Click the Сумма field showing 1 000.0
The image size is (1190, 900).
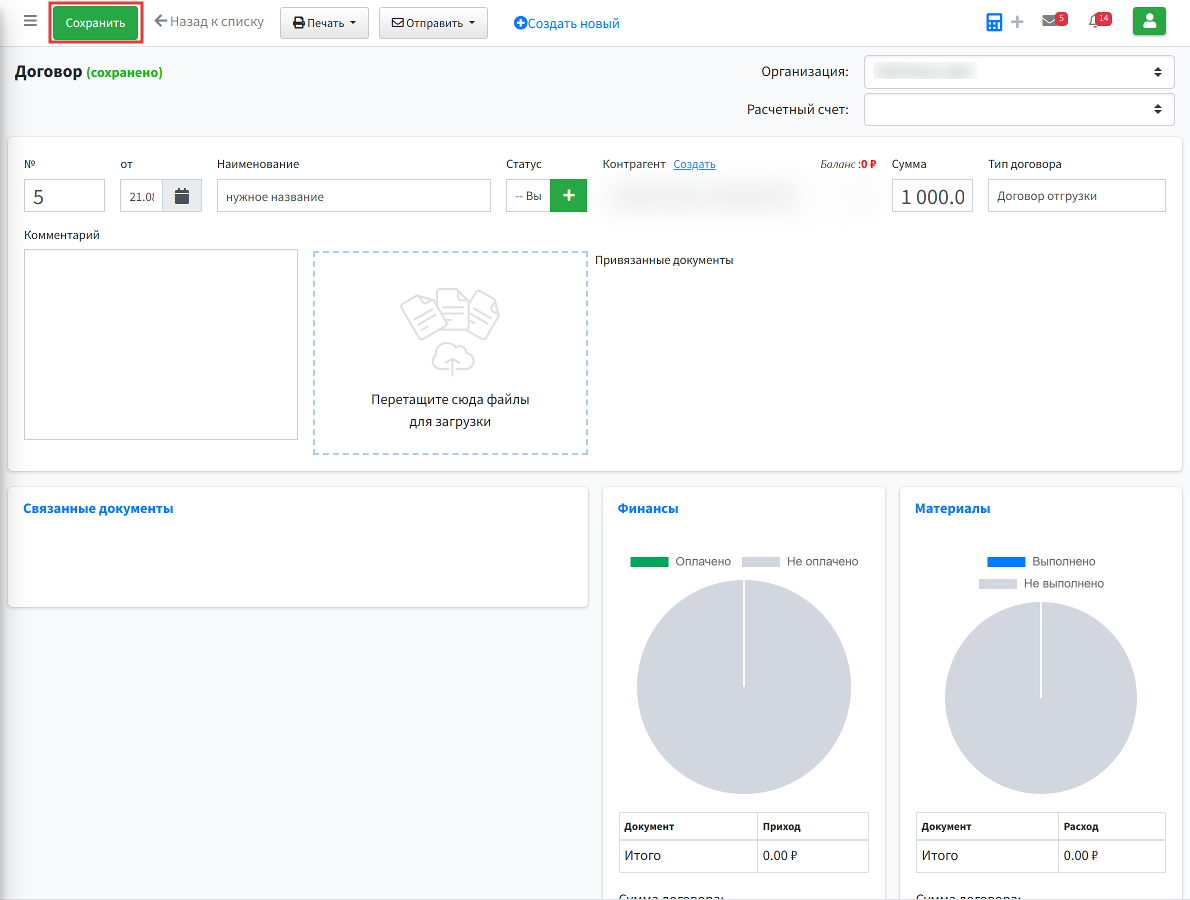[x=932, y=196]
